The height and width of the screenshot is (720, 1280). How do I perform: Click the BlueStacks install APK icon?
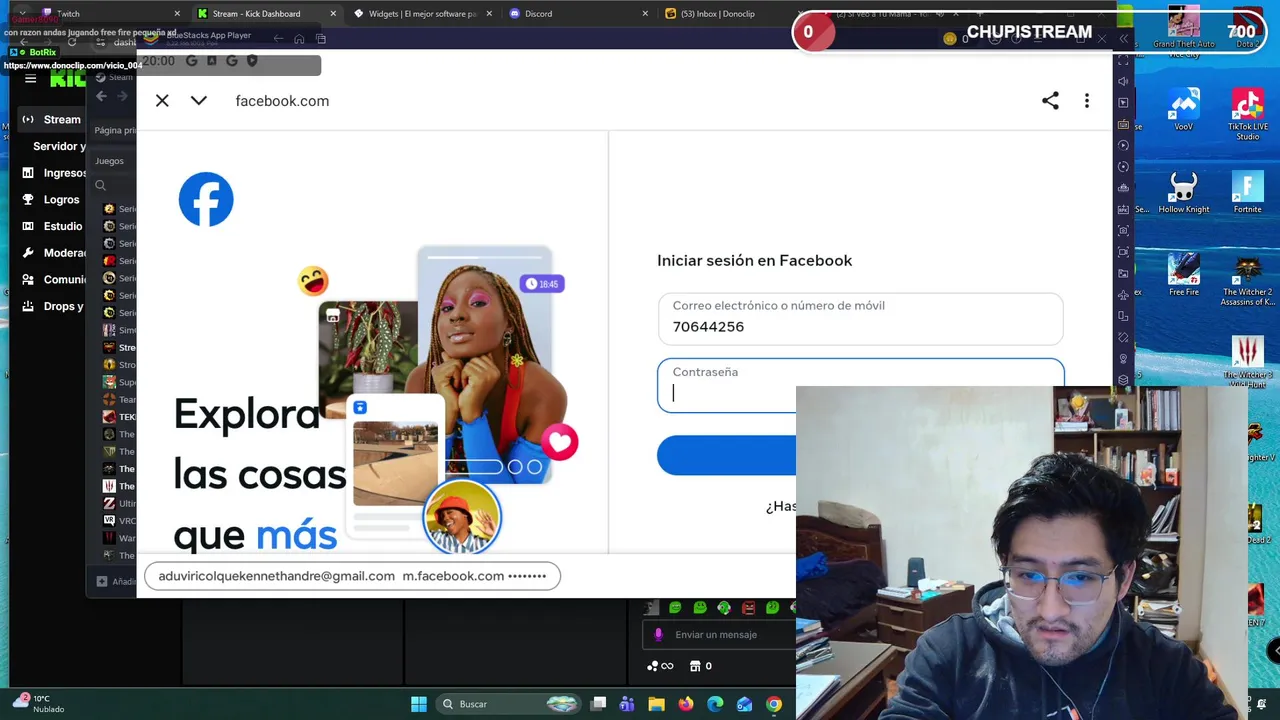1124,209
